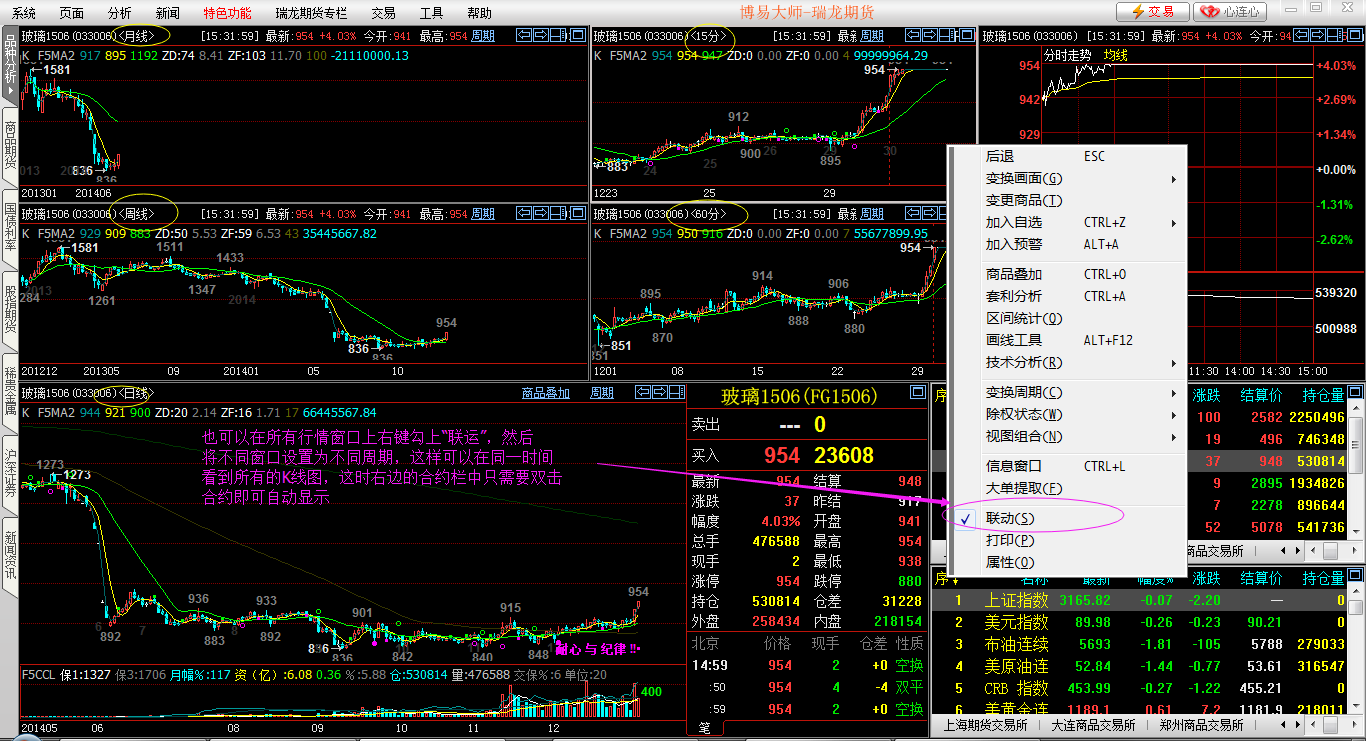Select the 上证指数 row in the list
The image size is (1366, 741).
click(1016, 600)
